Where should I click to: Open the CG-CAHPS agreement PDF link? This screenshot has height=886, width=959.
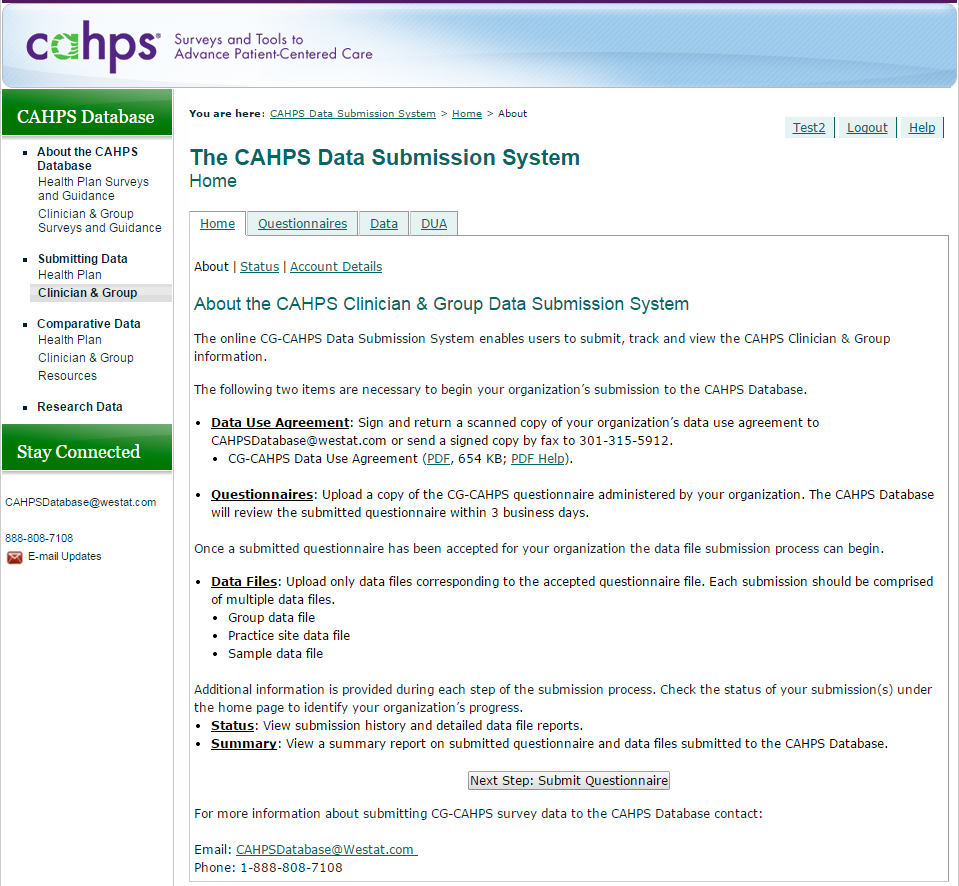tap(438, 459)
